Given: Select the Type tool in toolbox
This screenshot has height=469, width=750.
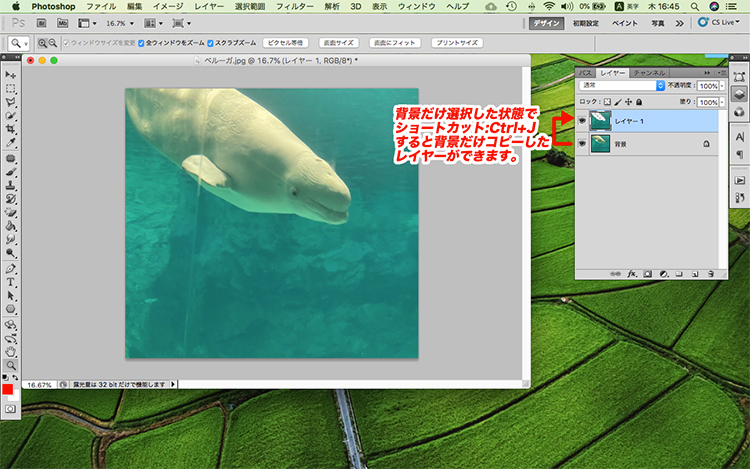Looking at the screenshot, I should (x=11, y=282).
